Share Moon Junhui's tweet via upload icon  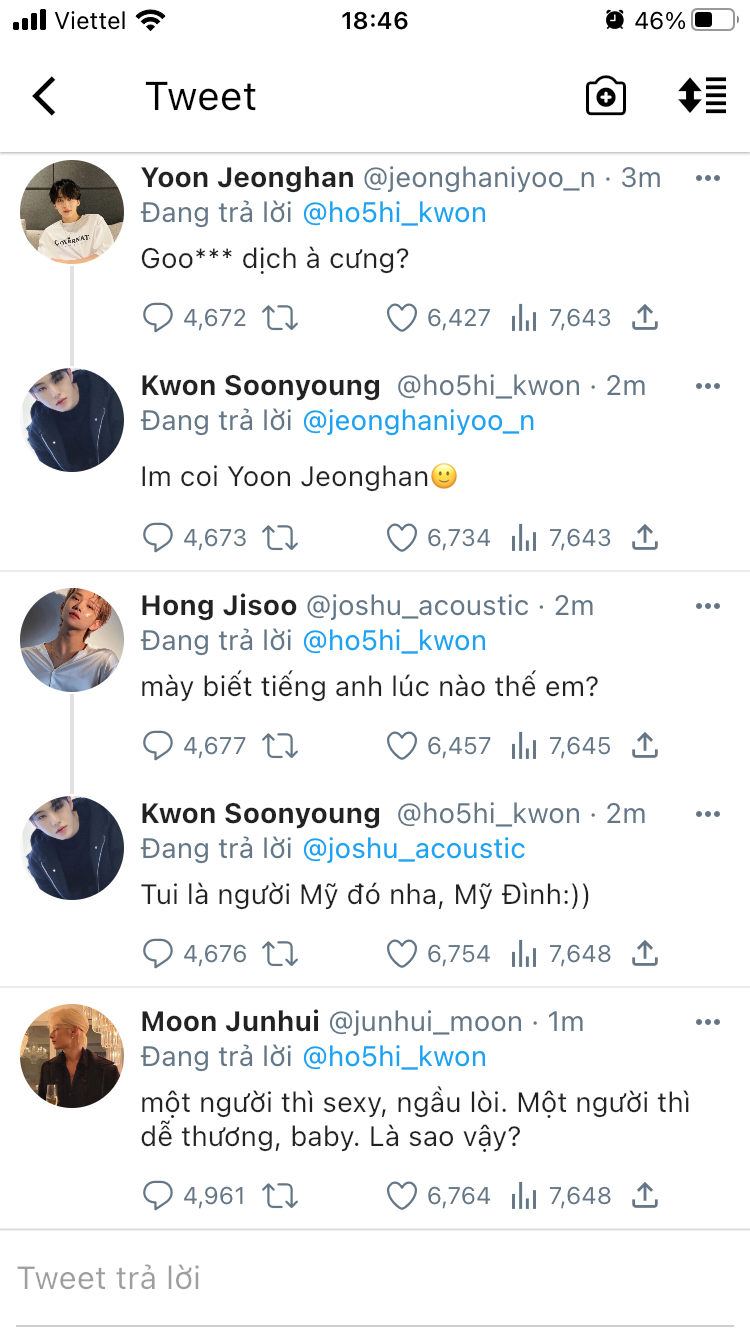coord(645,1195)
